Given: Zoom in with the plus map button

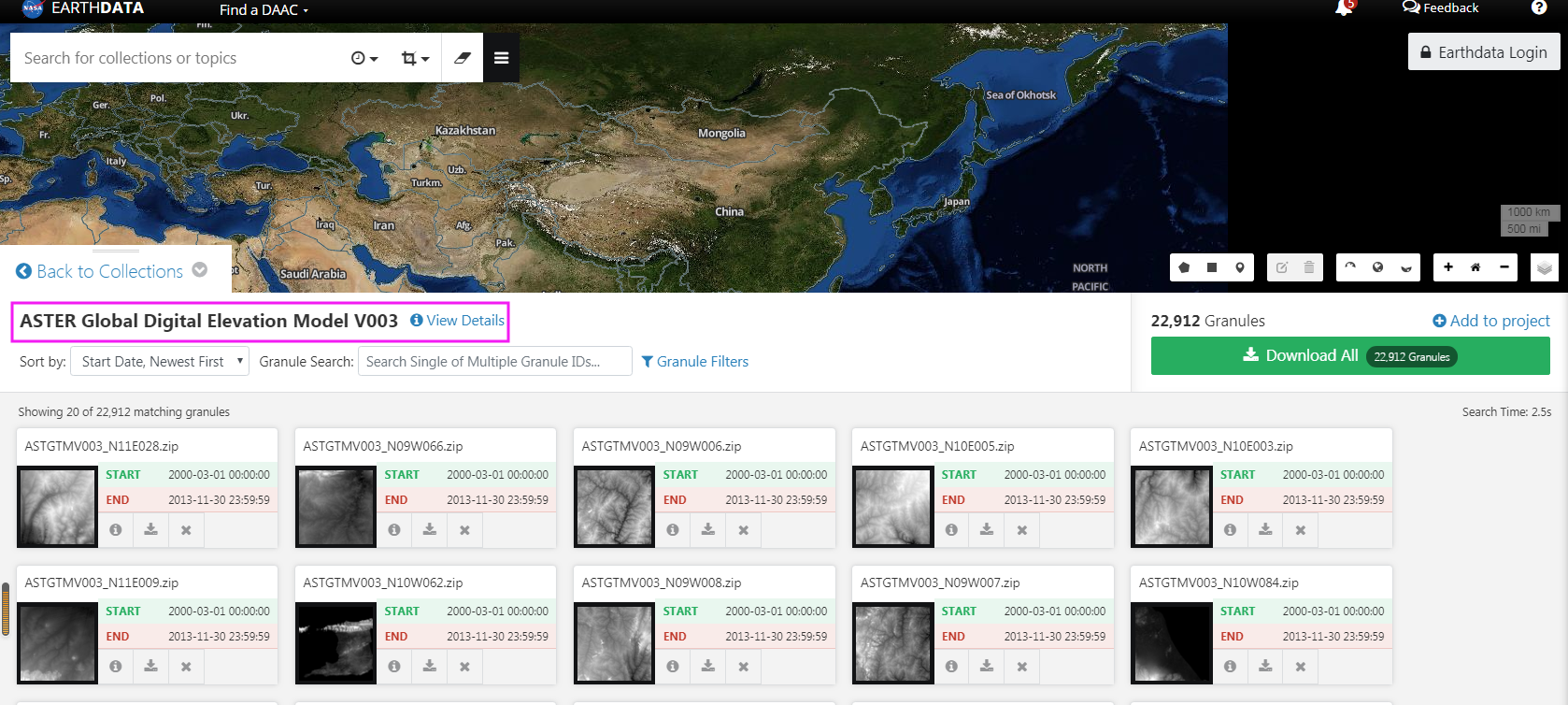Looking at the screenshot, I should click(x=1448, y=267).
